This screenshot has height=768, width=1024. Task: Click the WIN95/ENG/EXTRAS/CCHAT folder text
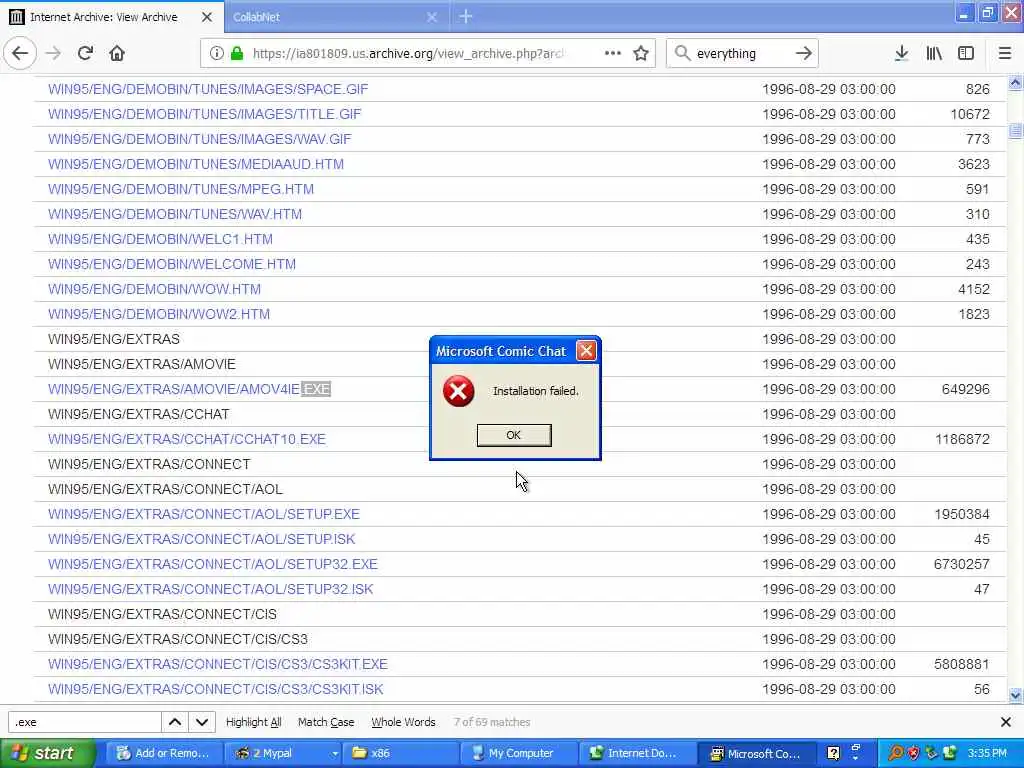(138, 414)
